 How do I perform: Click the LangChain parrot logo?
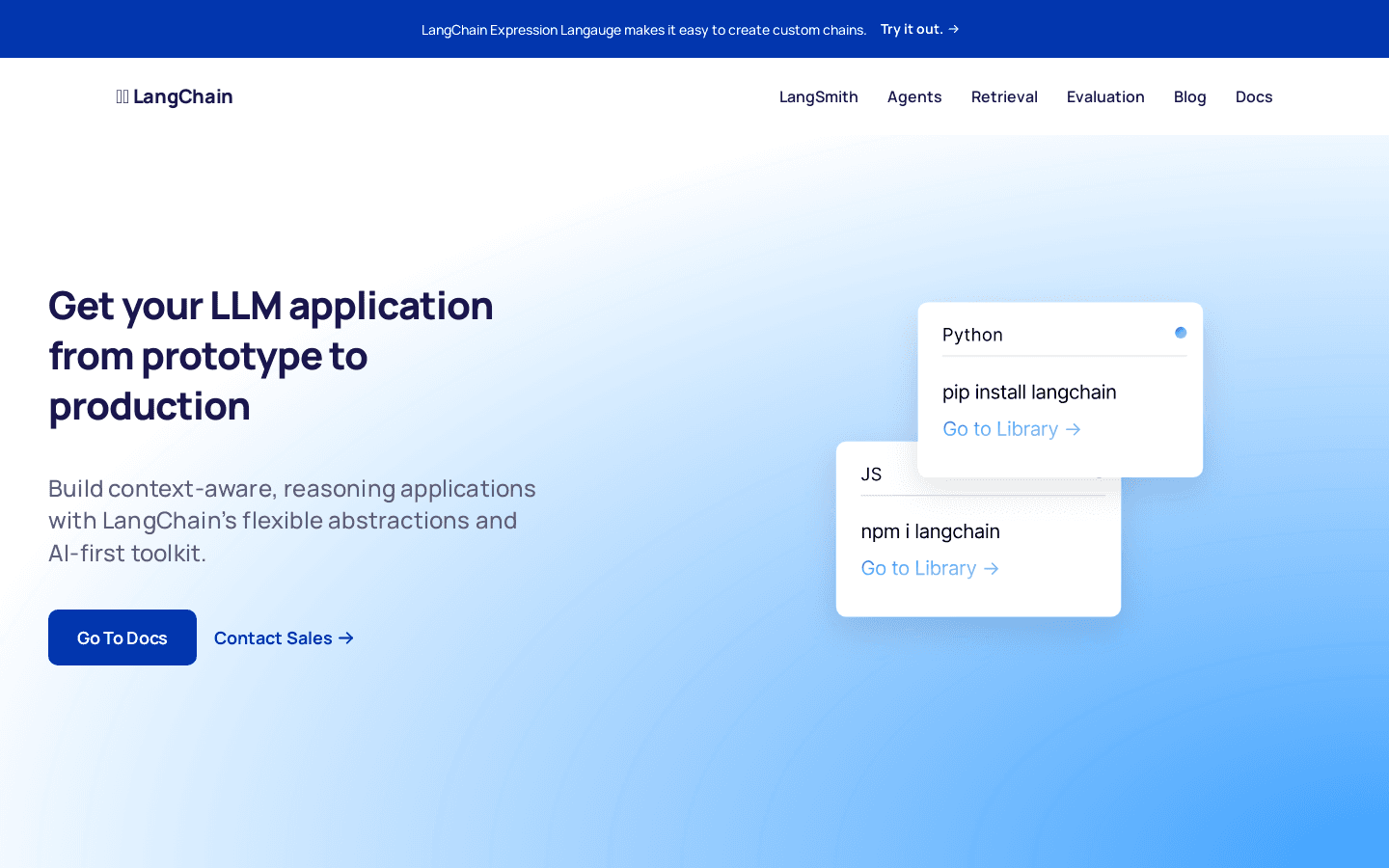click(122, 95)
